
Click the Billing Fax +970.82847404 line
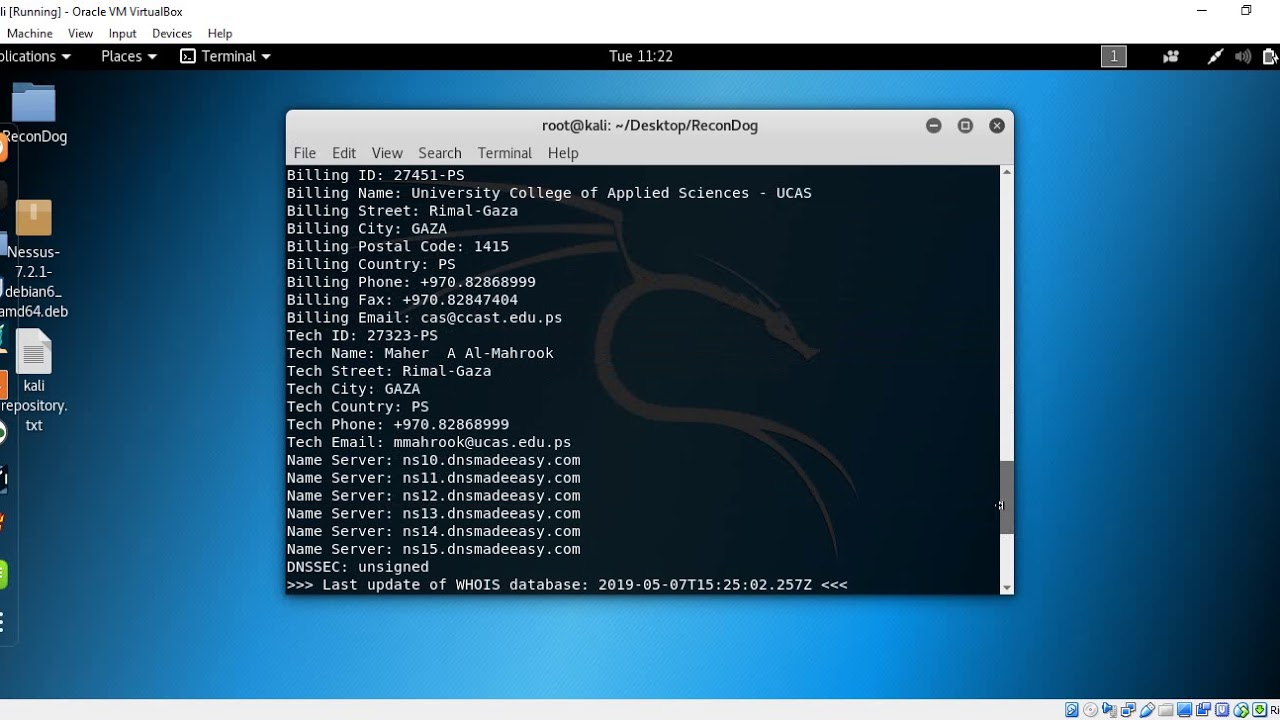[x=403, y=300]
